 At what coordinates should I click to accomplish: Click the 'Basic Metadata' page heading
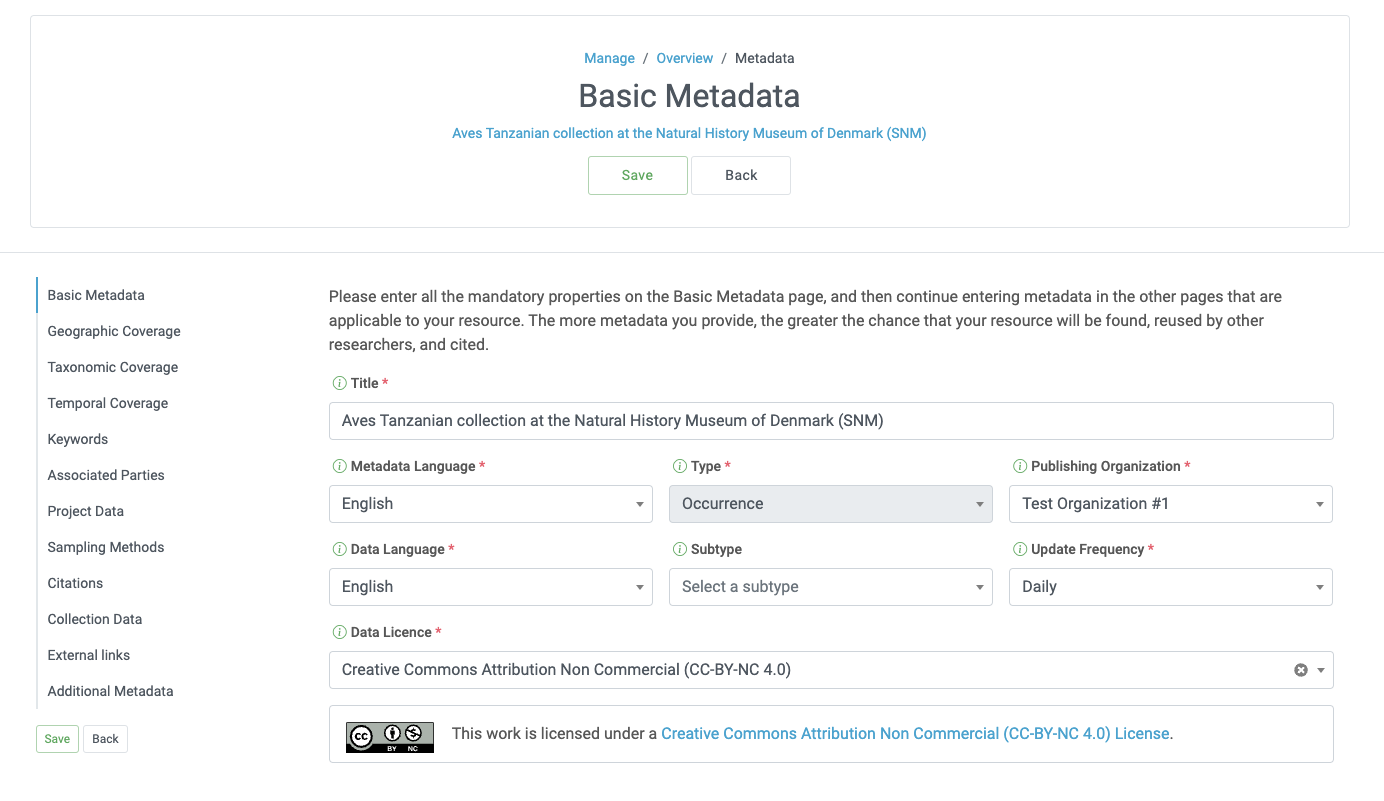[689, 96]
